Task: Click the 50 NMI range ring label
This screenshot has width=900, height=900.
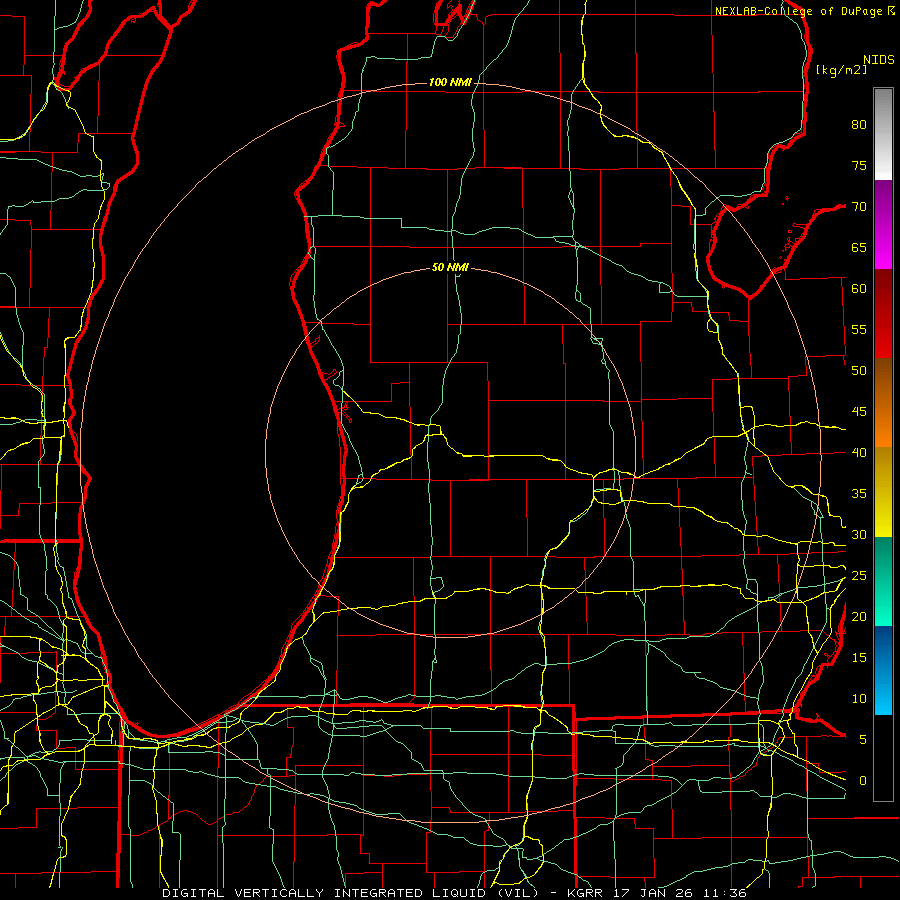Action: click(x=450, y=267)
